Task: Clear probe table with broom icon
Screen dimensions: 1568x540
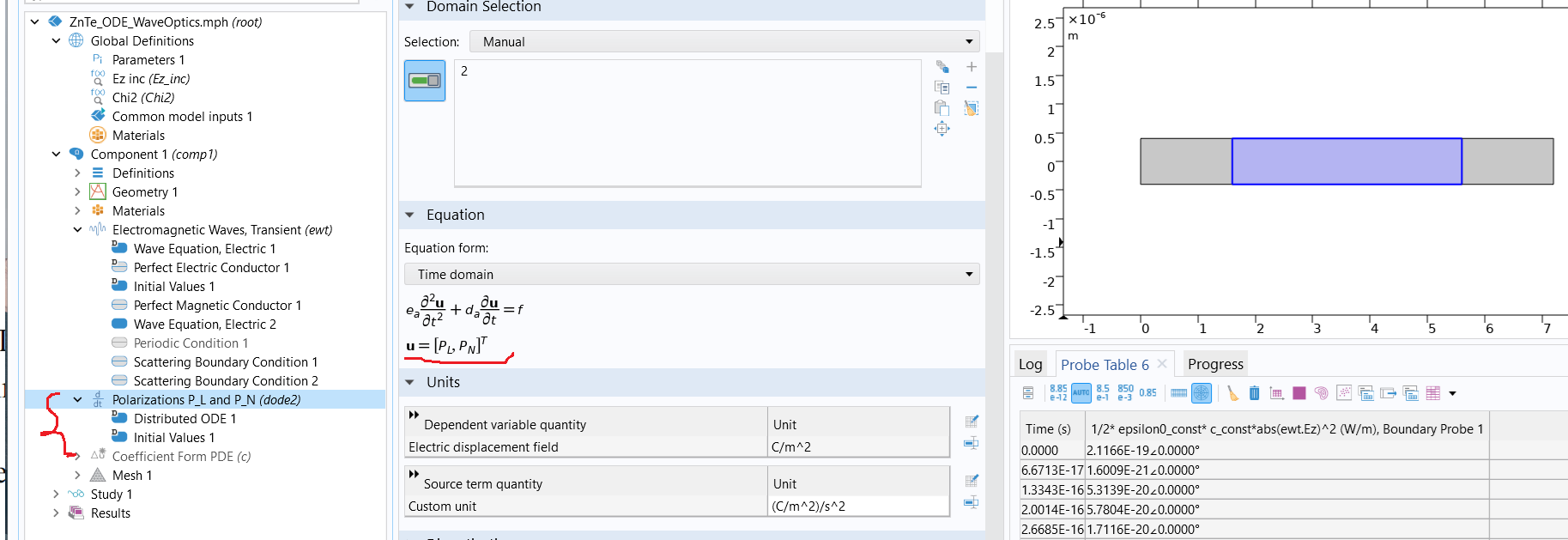Action: [x=1233, y=393]
